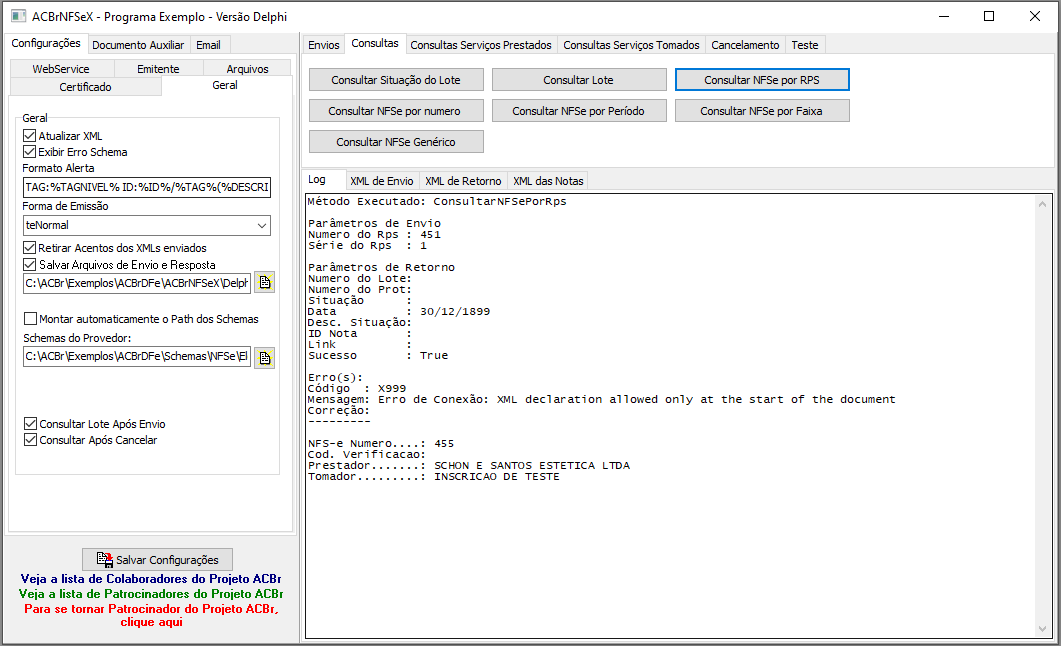1061x646 pixels.
Task: Click log scrollbar down arrow
Action: pyautogui.click(x=1042, y=629)
